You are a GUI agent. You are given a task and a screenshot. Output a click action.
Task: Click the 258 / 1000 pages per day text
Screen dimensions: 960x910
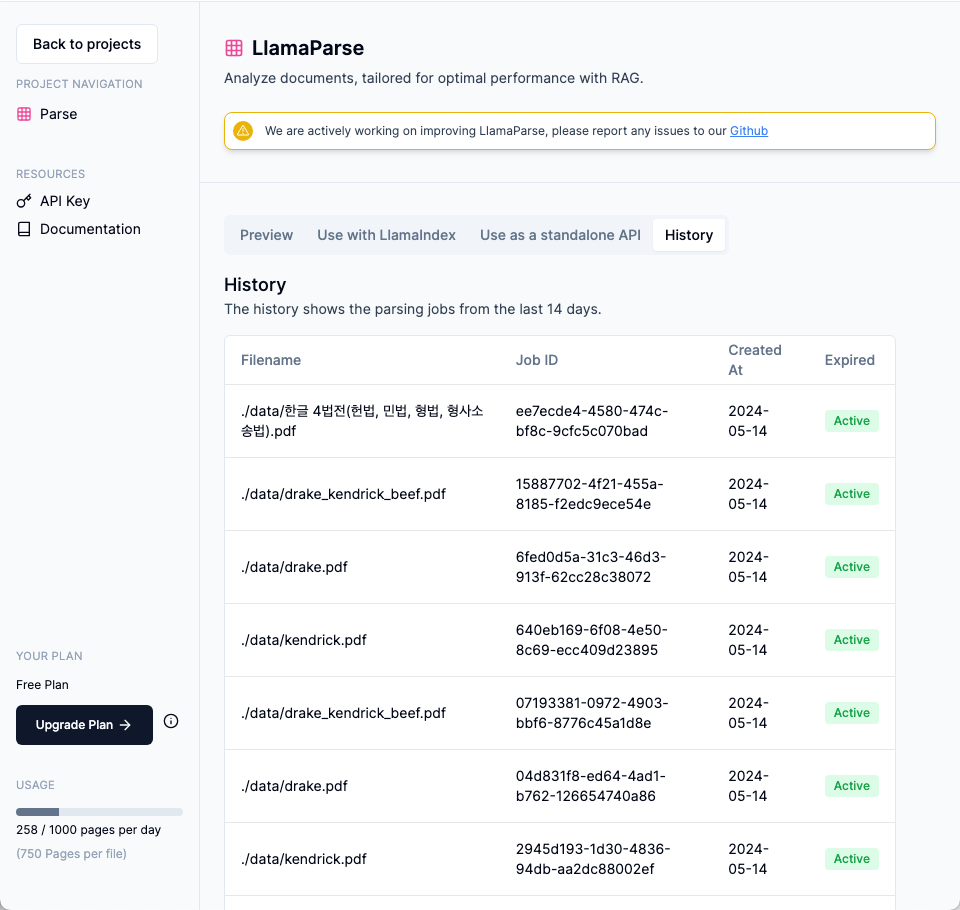coord(88,830)
